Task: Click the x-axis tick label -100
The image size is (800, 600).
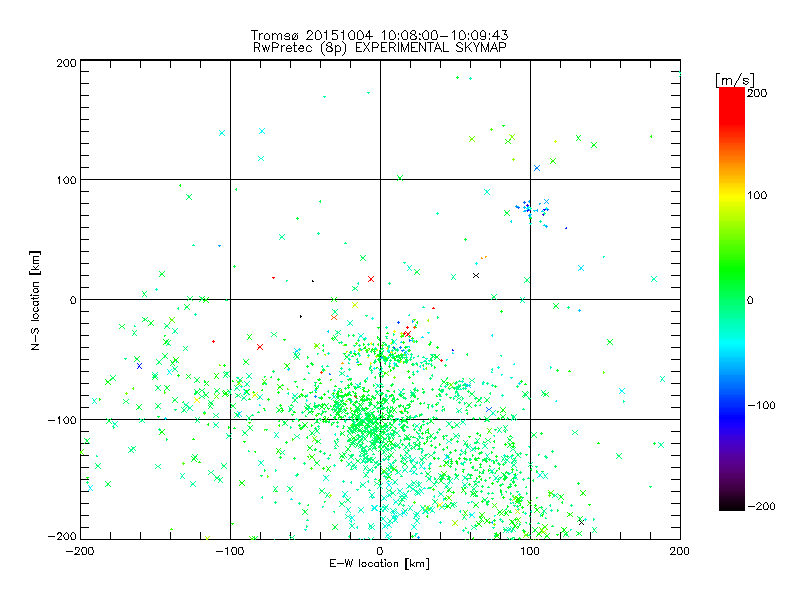Action: [x=230, y=552]
